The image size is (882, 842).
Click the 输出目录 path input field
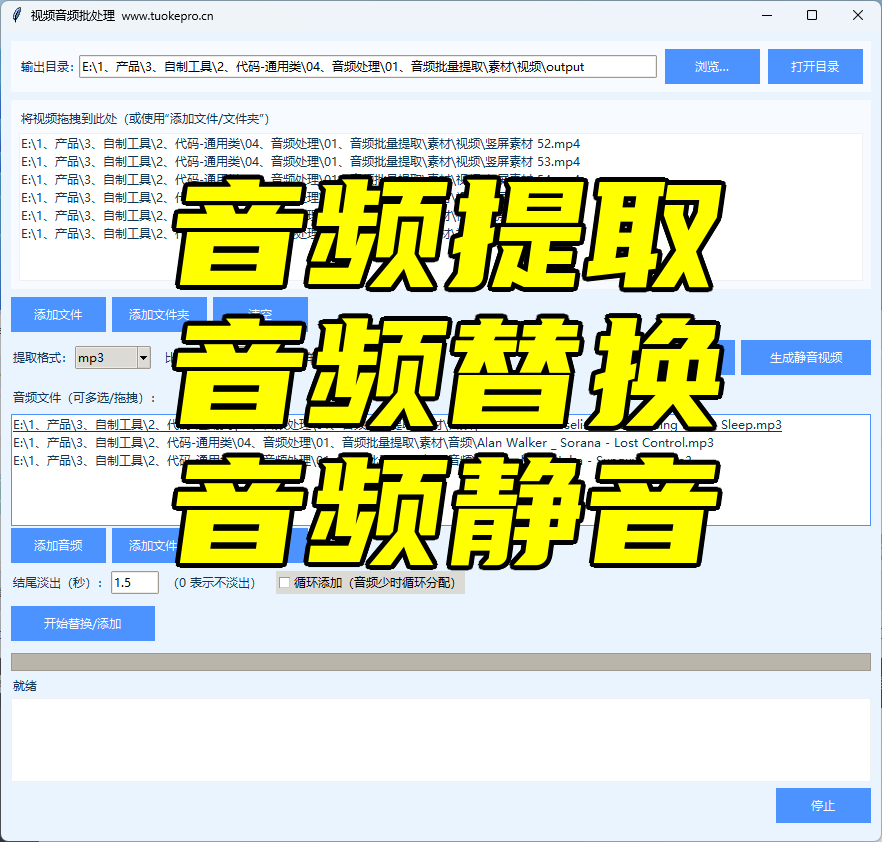pos(367,67)
